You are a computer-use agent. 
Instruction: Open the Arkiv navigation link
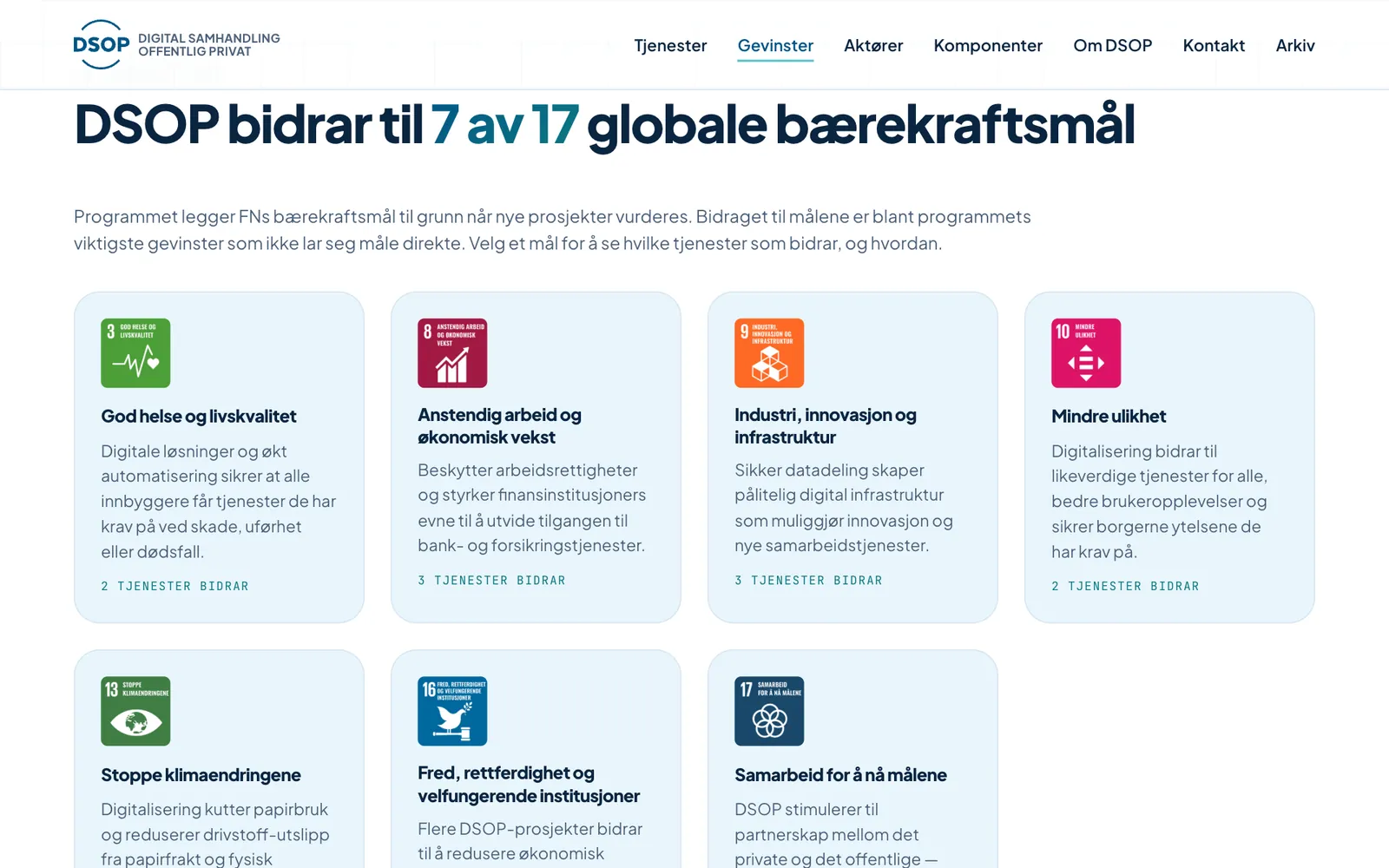tap(1295, 45)
